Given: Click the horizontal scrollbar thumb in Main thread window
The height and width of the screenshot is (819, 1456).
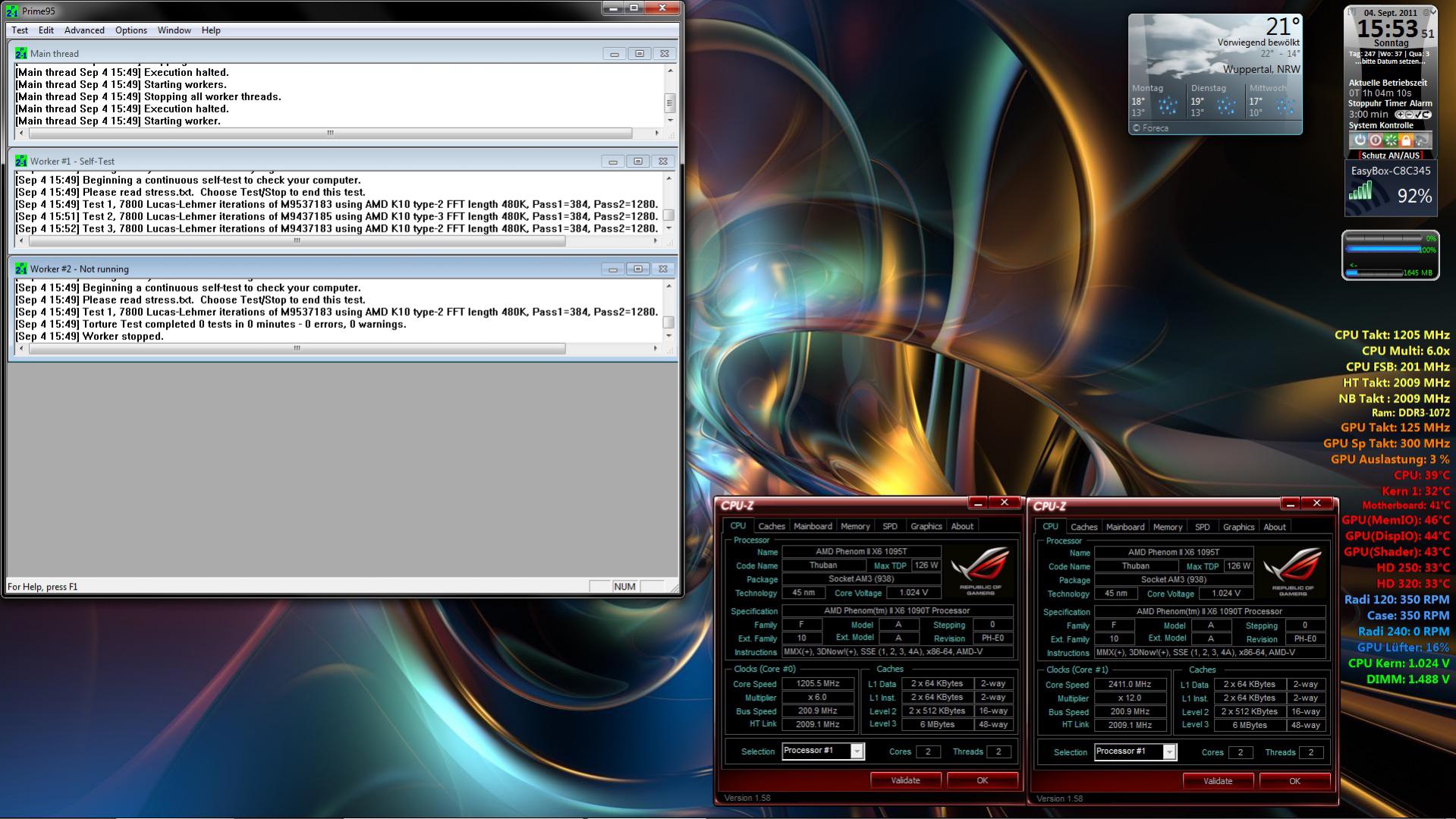Looking at the screenshot, I should click(x=330, y=133).
